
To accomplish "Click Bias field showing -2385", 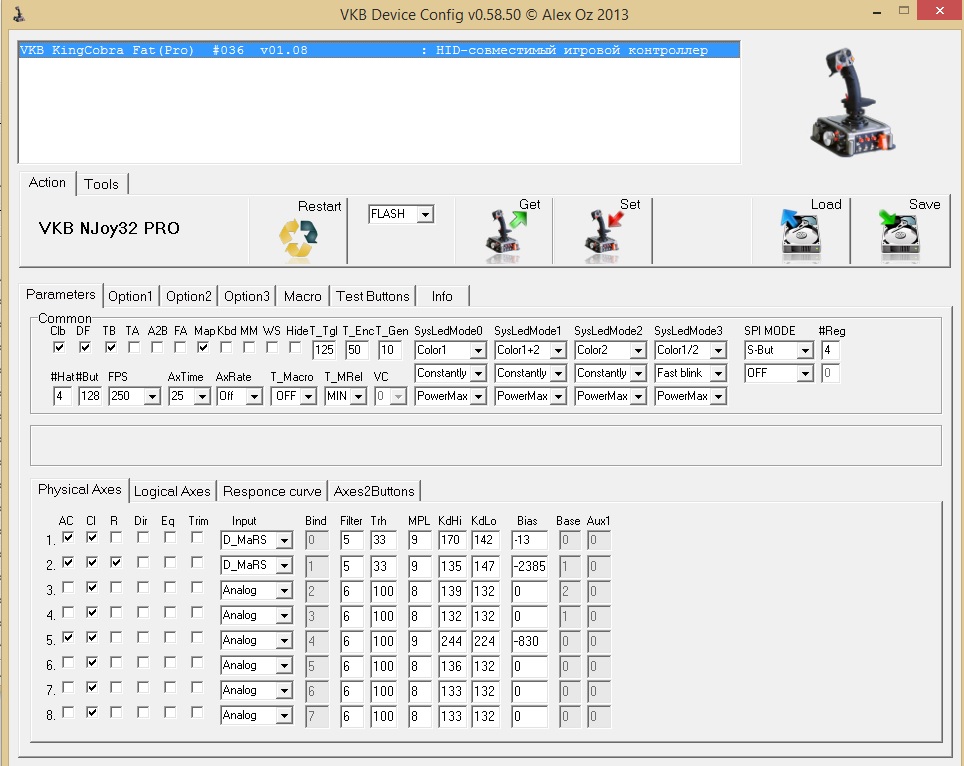I will click(529, 566).
